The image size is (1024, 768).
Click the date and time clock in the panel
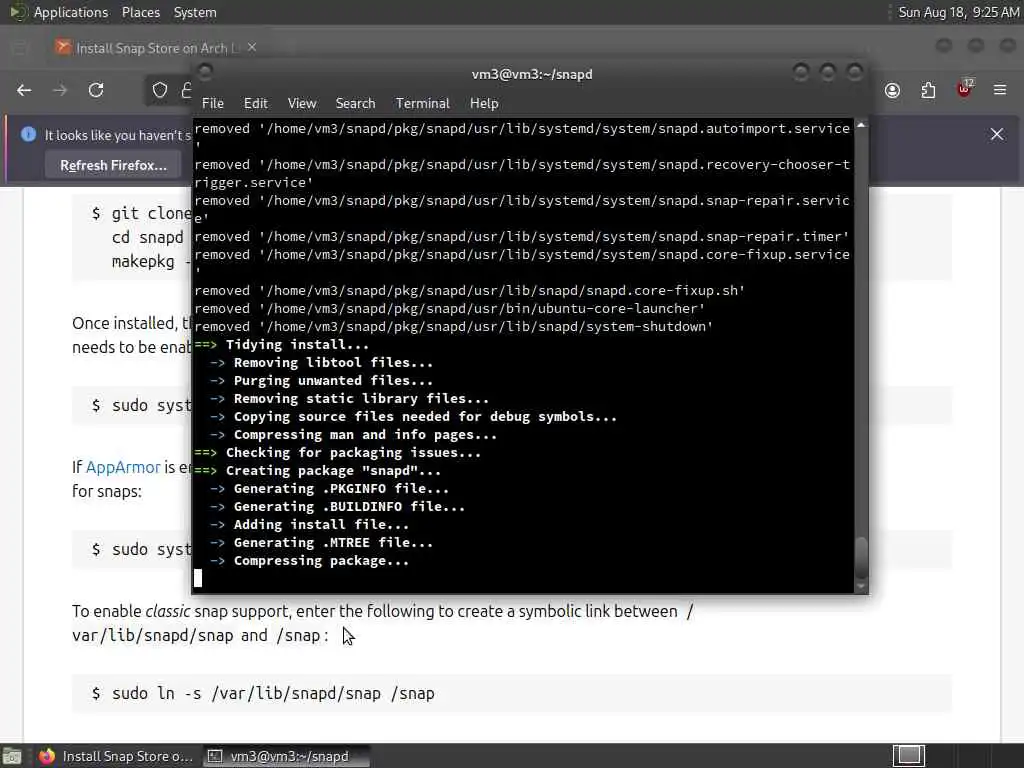[x=959, y=12]
